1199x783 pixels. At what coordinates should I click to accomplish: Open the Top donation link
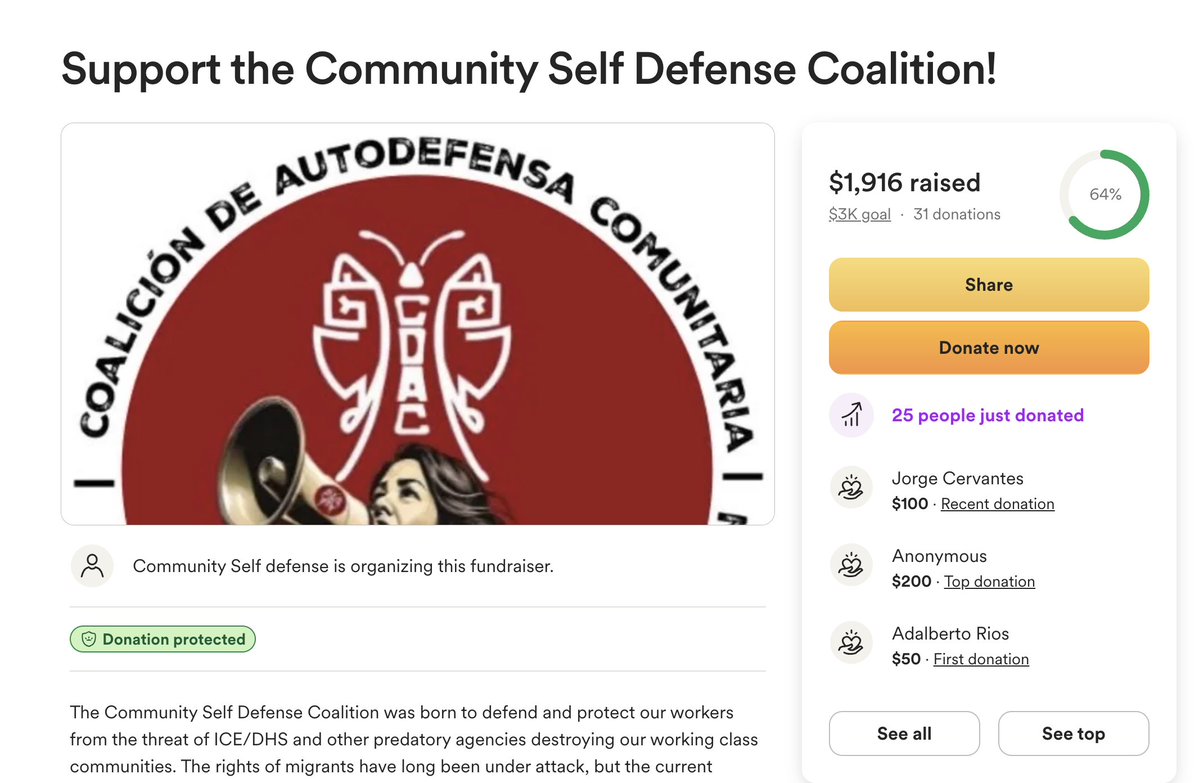[x=989, y=581]
